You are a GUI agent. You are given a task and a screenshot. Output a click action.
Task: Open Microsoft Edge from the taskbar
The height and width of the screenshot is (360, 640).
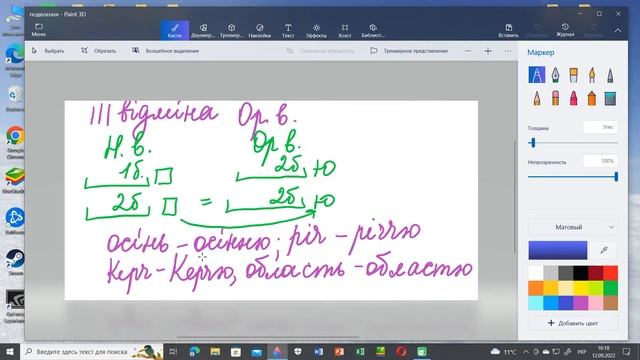click(x=194, y=351)
